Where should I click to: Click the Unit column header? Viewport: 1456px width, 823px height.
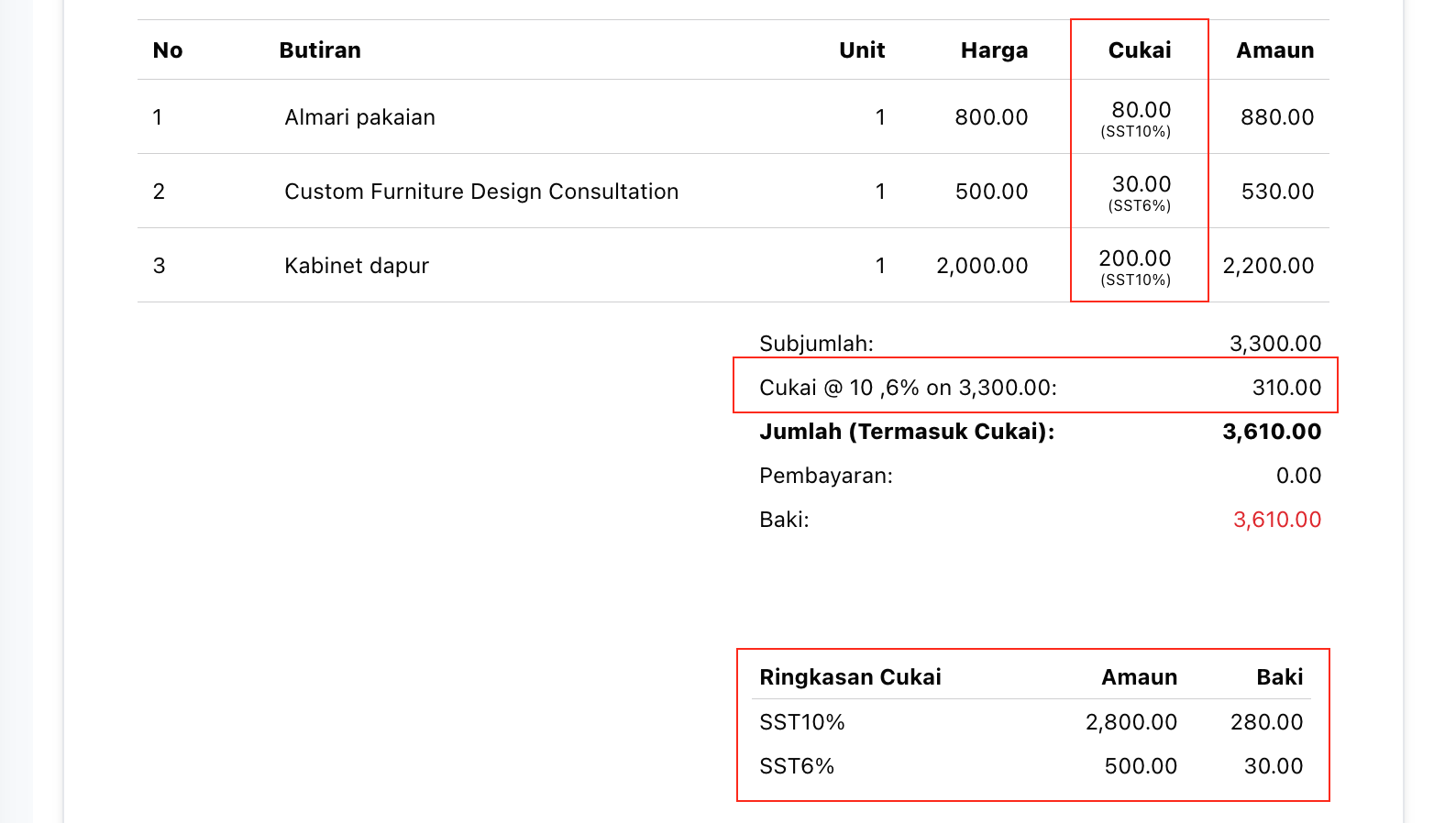pos(862,50)
